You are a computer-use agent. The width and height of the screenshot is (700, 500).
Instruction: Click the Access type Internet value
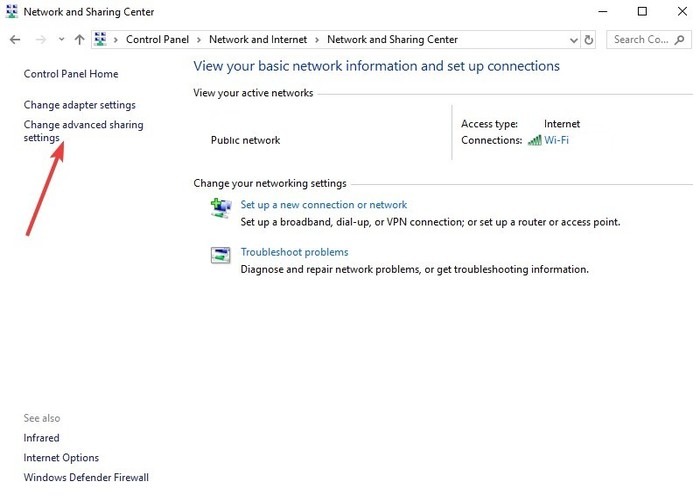[x=562, y=124]
